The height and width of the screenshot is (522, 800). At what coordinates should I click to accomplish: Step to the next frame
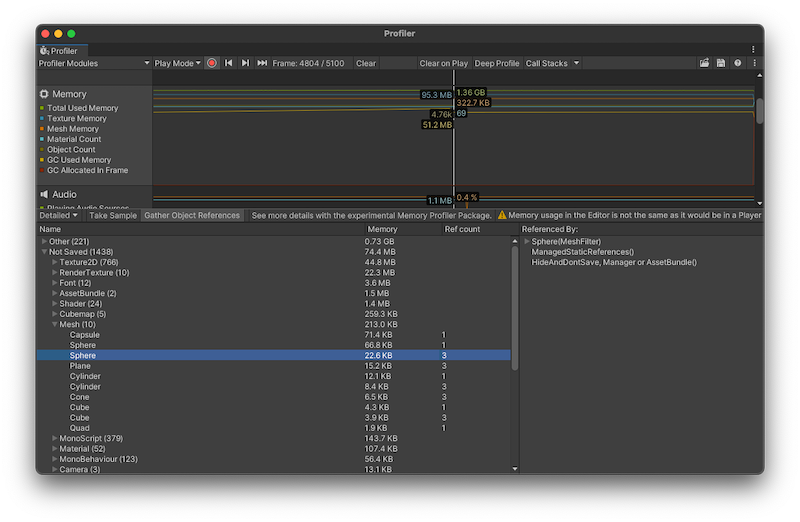[x=246, y=63]
